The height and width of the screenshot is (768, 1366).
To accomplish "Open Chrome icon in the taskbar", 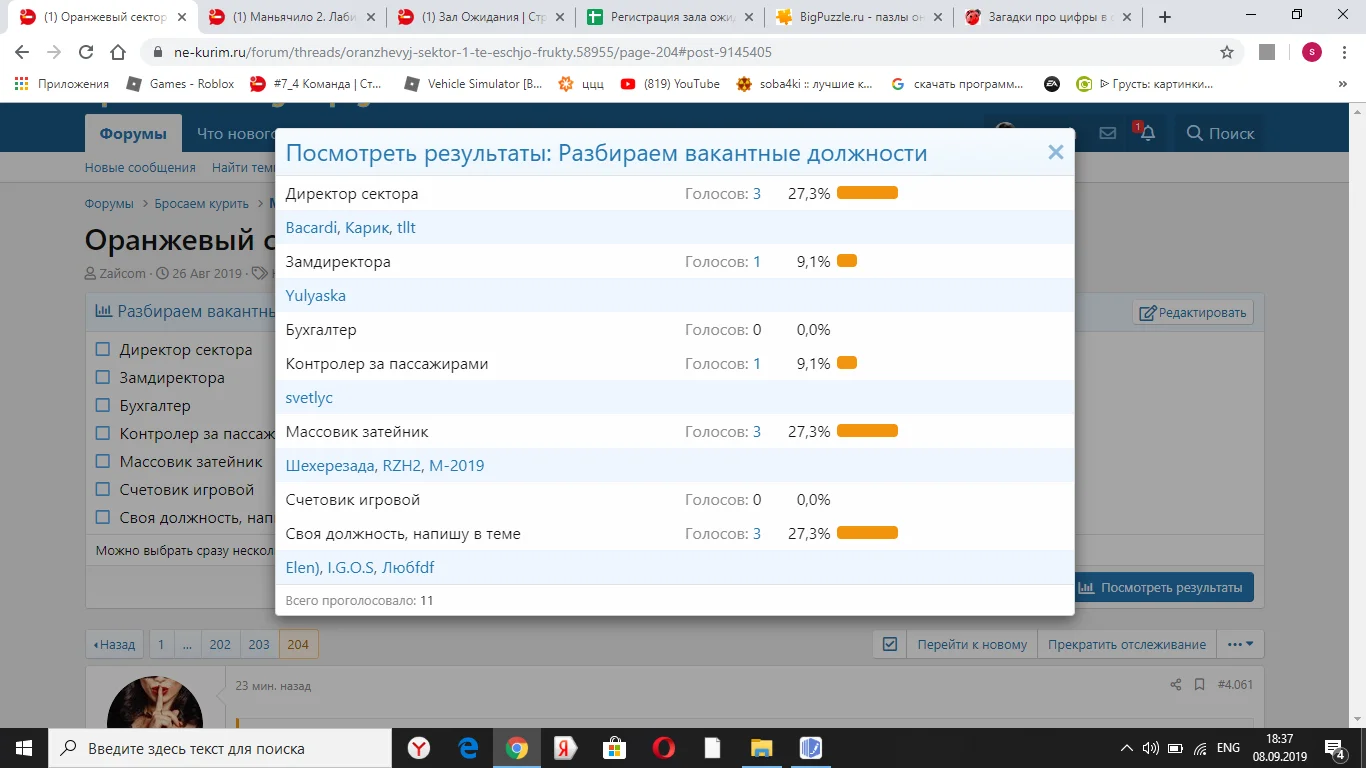I will [516, 748].
